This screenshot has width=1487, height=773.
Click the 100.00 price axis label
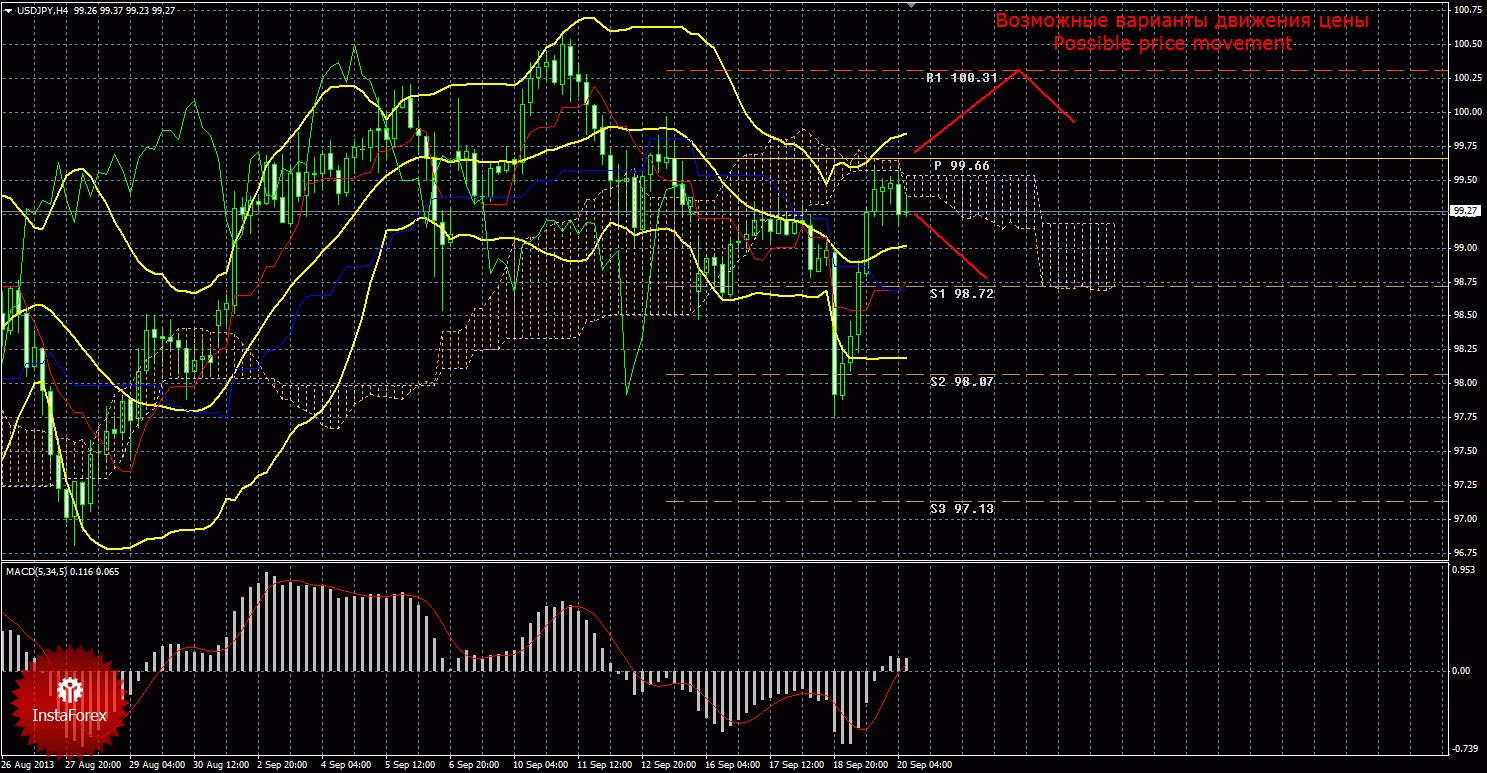[1467, 112]
